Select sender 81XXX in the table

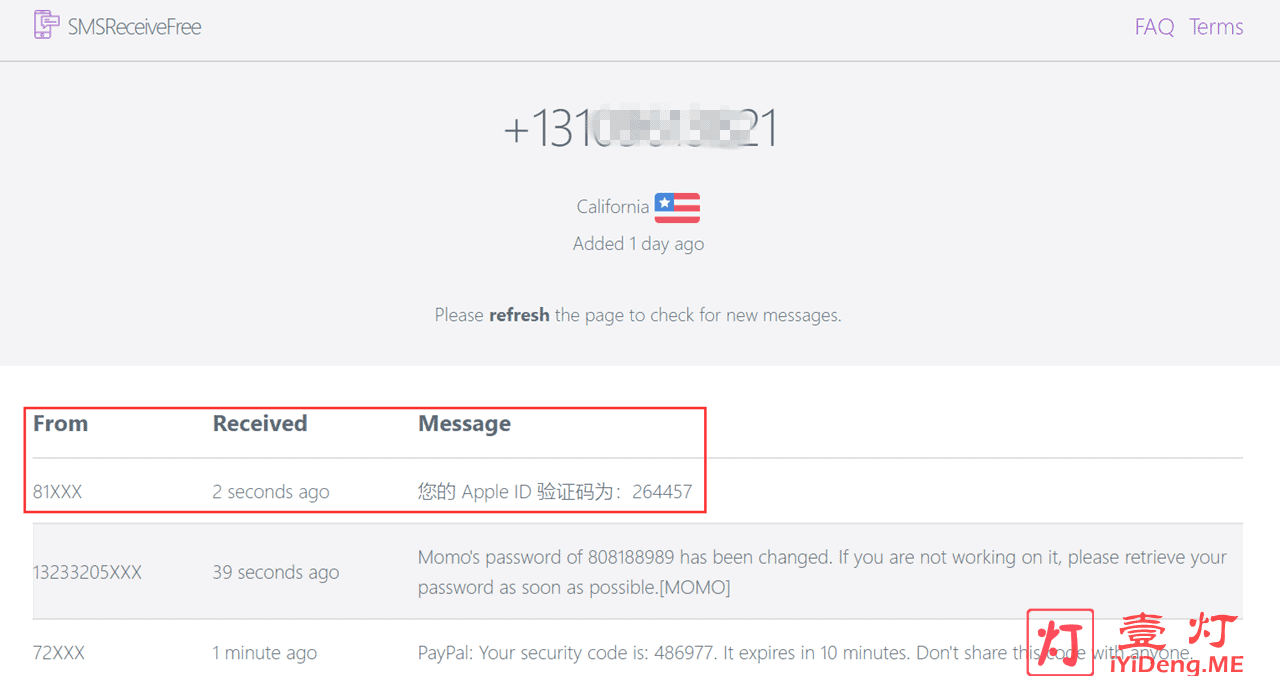[x=57, y=492]
